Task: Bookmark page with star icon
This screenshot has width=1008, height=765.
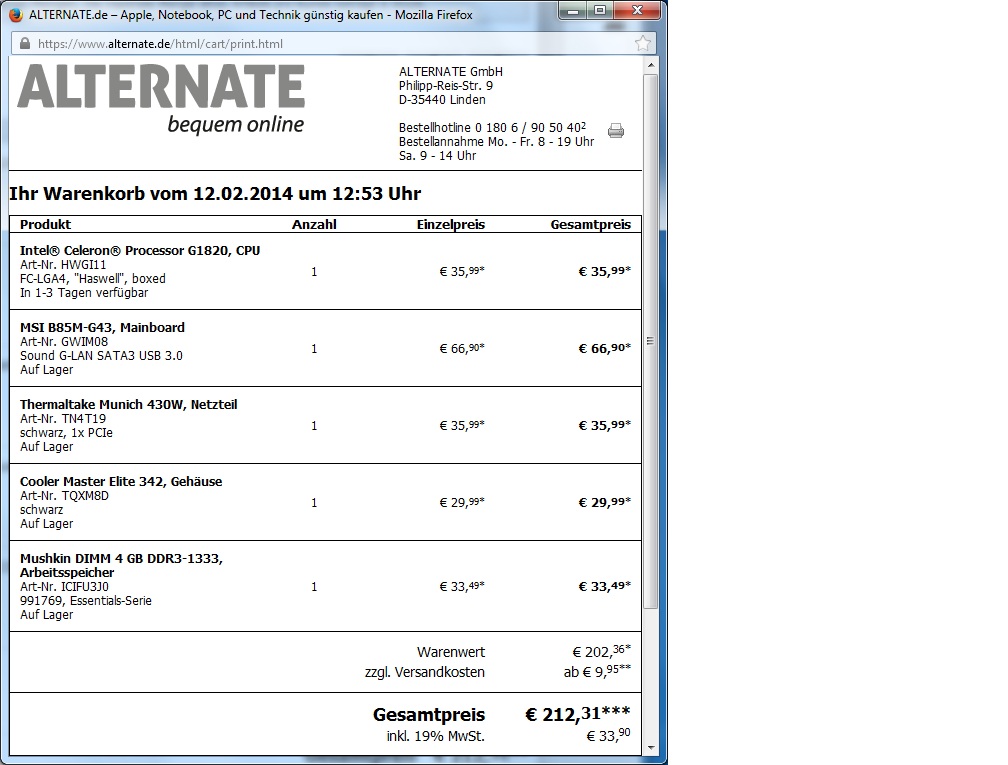Action: [x=642, y=44]
